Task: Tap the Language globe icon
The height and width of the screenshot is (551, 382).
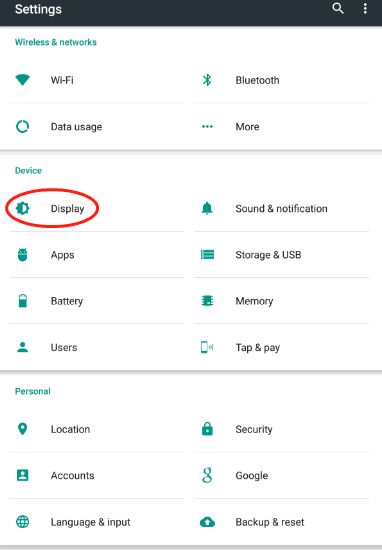Action: click(22, 522)
